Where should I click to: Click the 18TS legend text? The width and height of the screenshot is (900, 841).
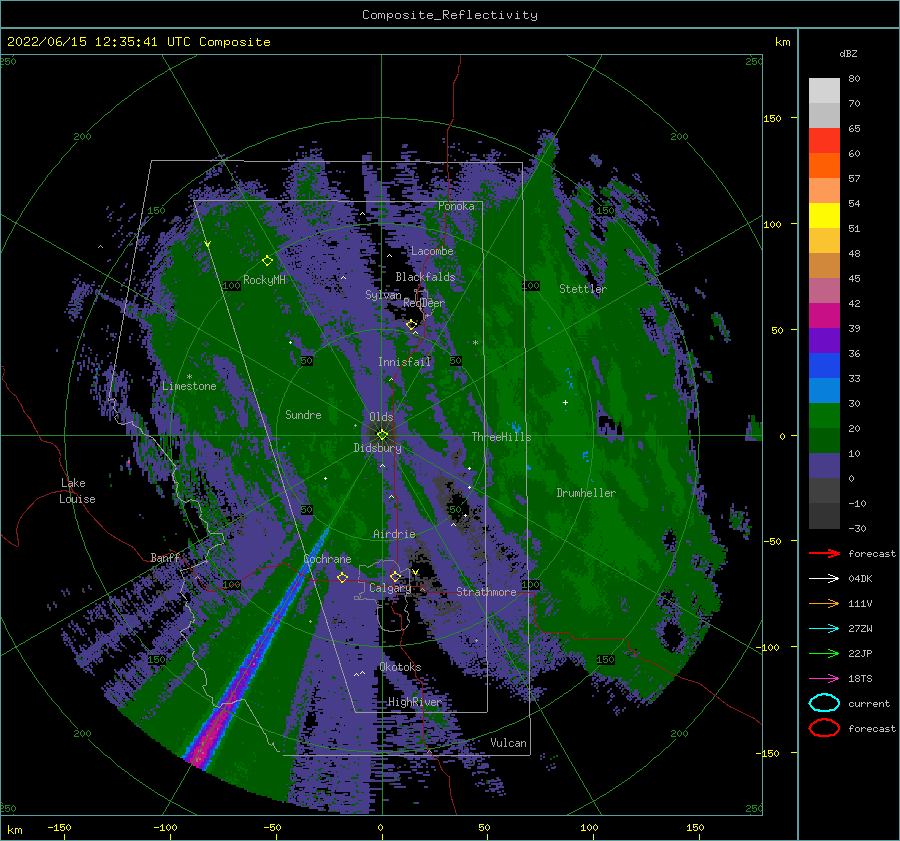pyautogui.click(x=860, y=679)
